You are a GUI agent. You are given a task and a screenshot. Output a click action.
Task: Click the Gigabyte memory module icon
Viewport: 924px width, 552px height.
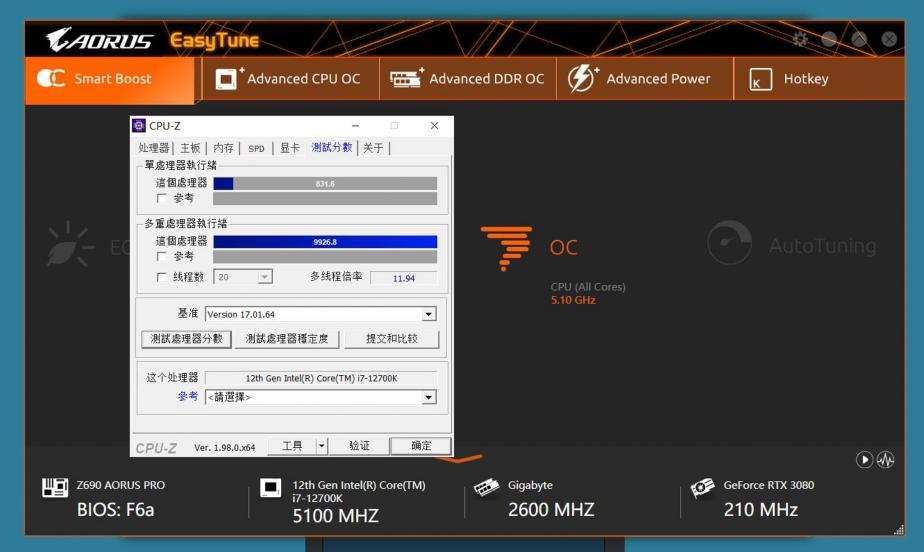coord(487,488)
